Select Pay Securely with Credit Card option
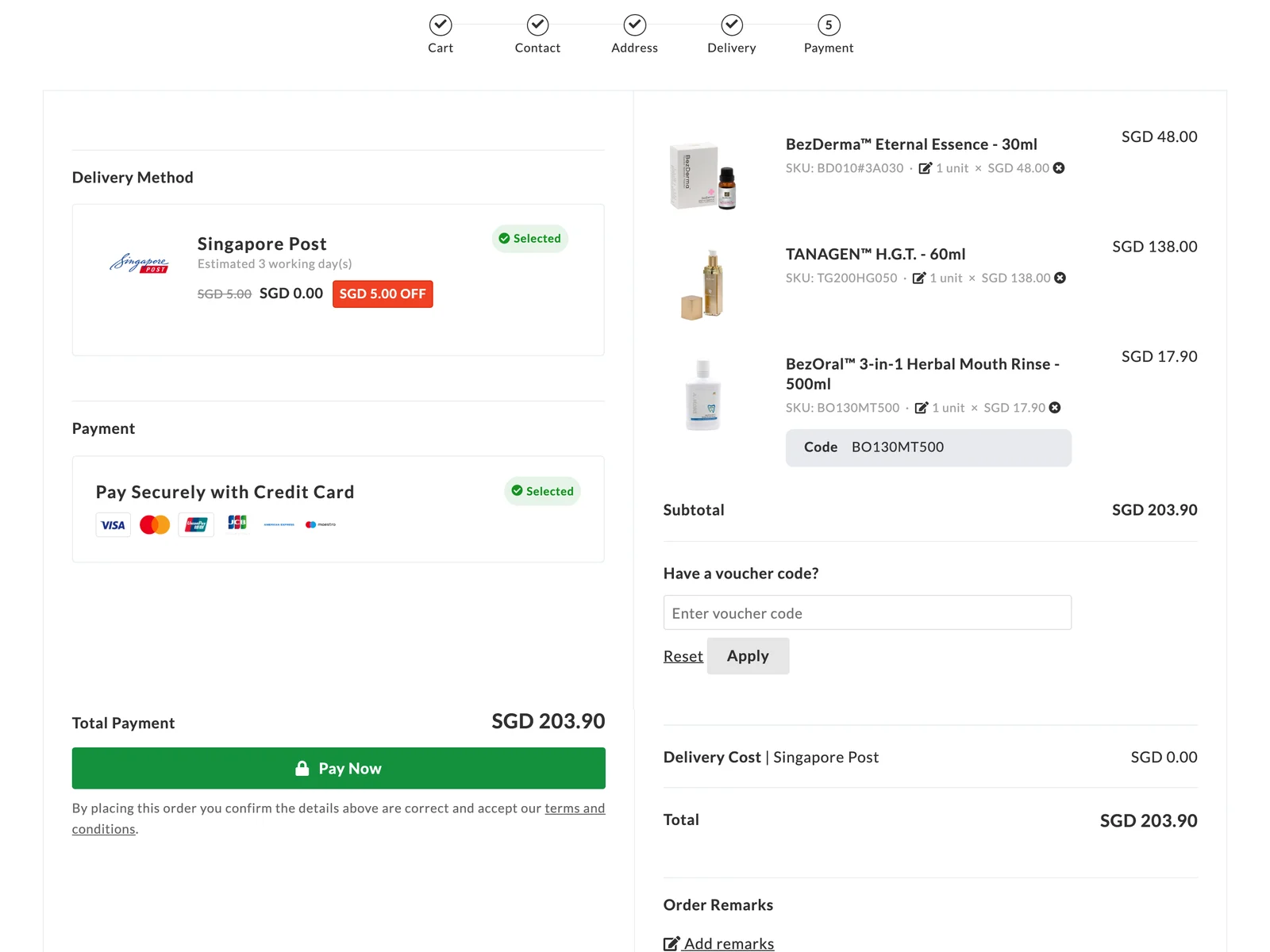 [338, 509]
